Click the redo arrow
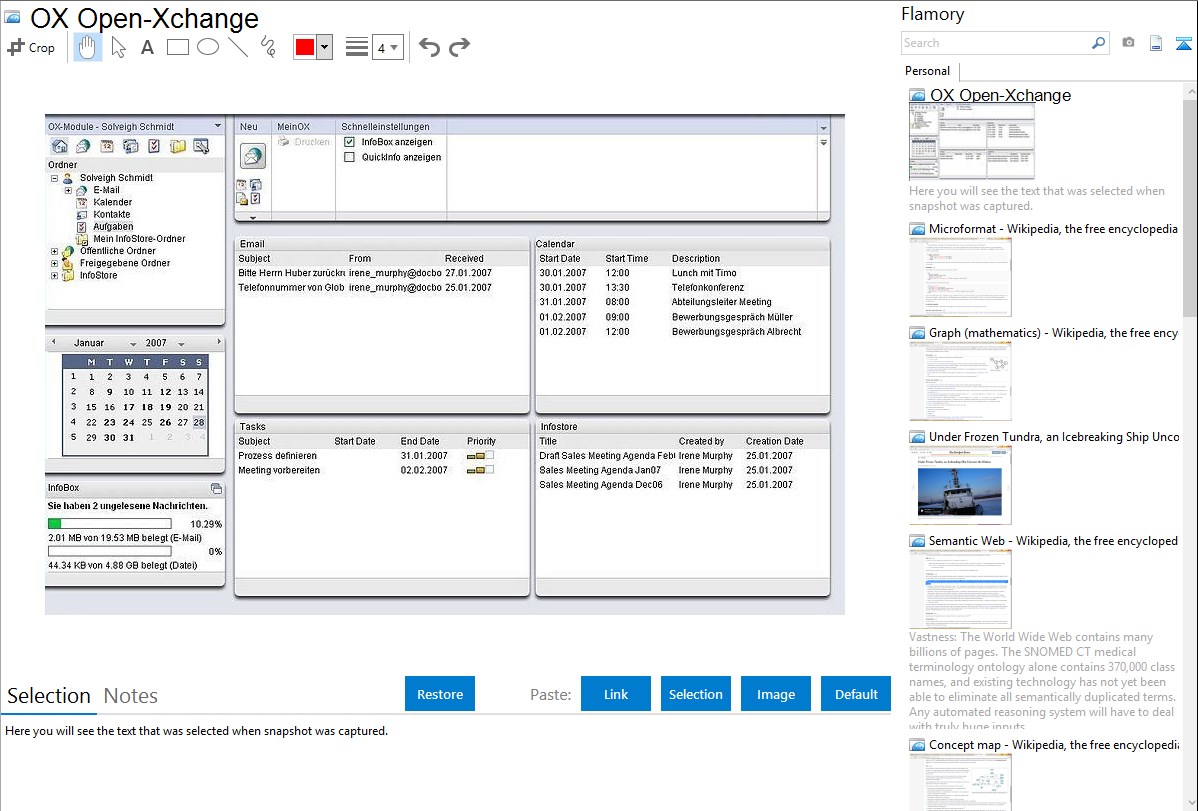Viewport: 1198px width, 811px height. coord(459,47)
